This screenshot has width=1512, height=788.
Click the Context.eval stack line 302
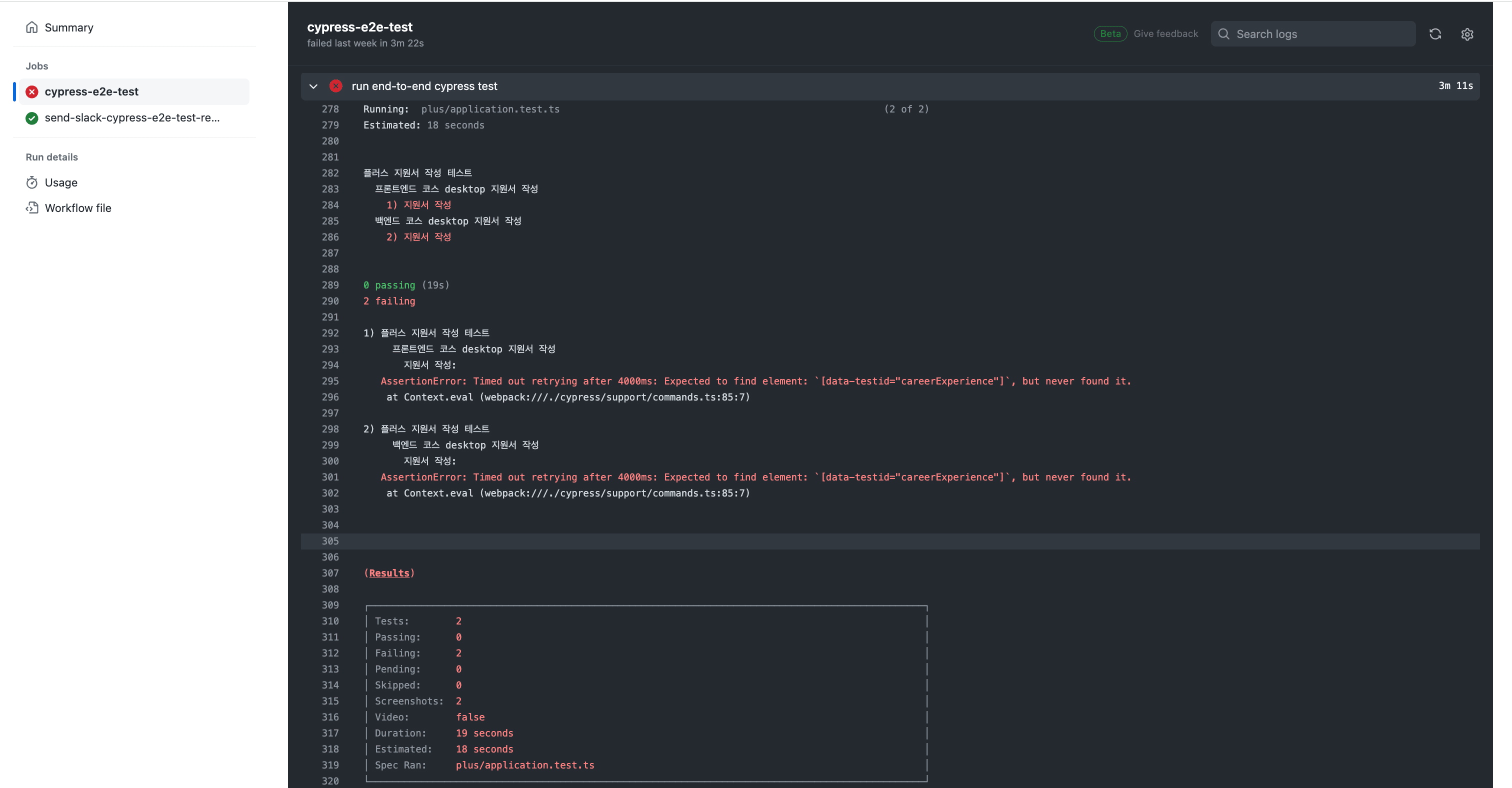click(567, 493)
